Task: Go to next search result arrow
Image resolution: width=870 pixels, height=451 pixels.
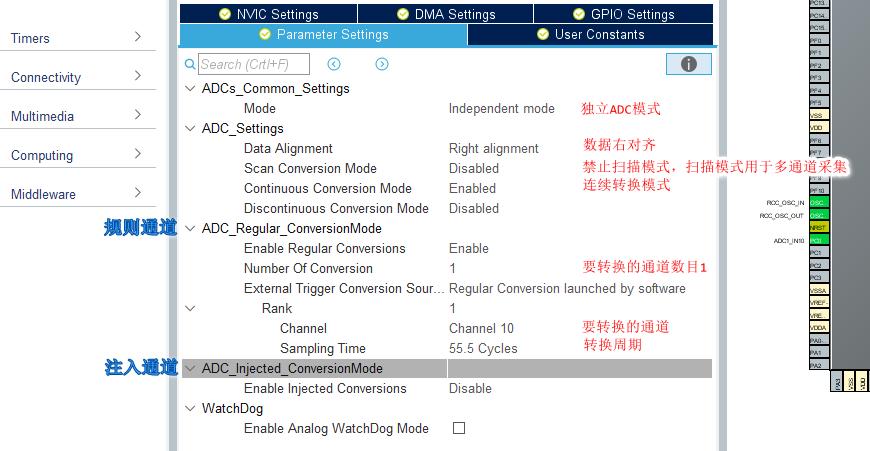Action: point(382,64)
